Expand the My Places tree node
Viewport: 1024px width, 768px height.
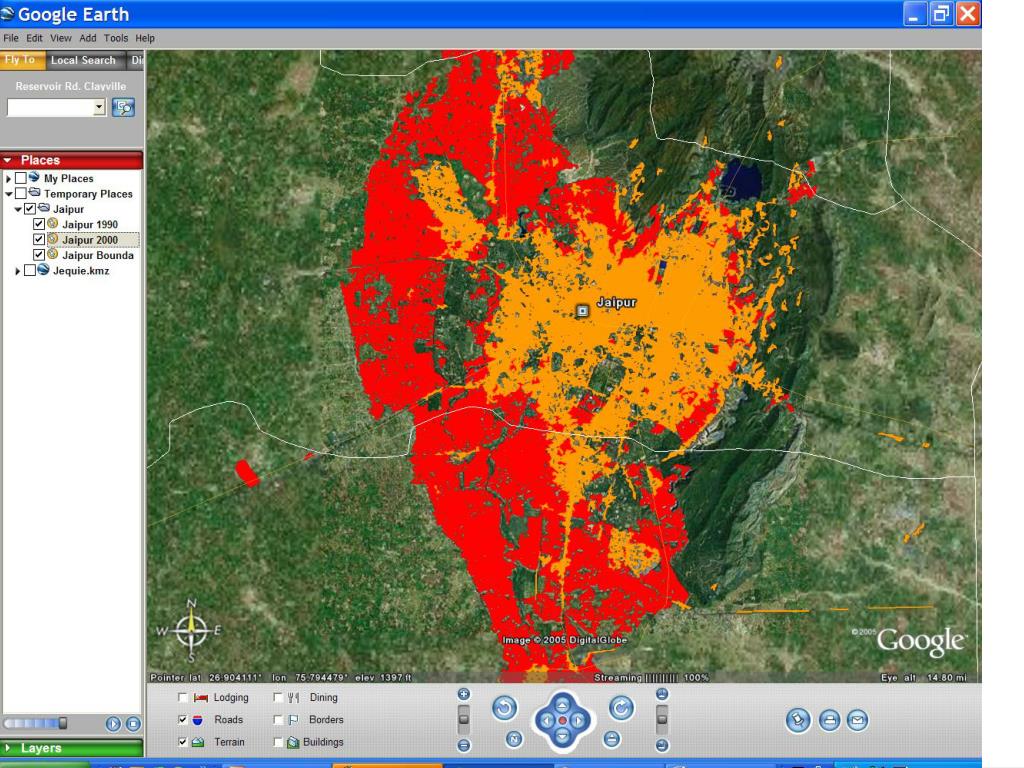pos(8,178)
